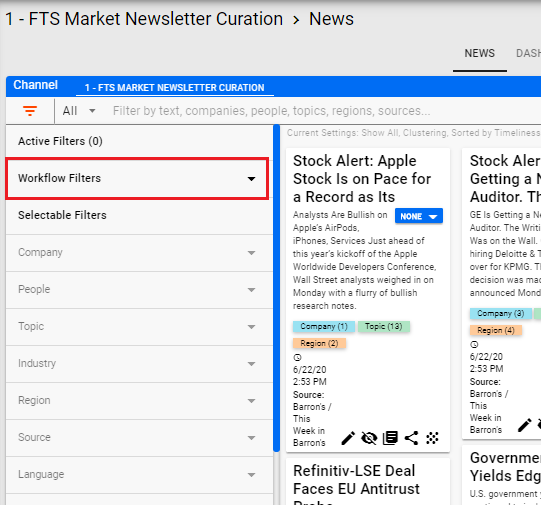
Task: Open Refinitiv-LSE Deal Faces EU Antitrust headline
Action: coord(356,484)
